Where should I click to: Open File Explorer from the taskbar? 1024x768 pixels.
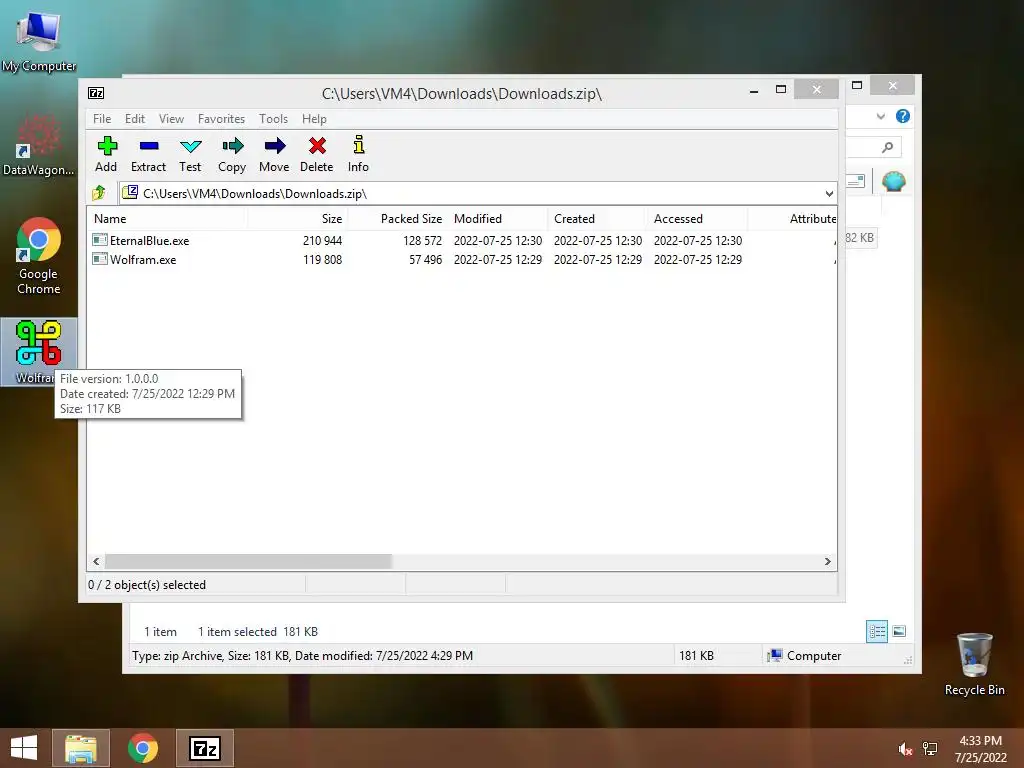coord(81,748)
